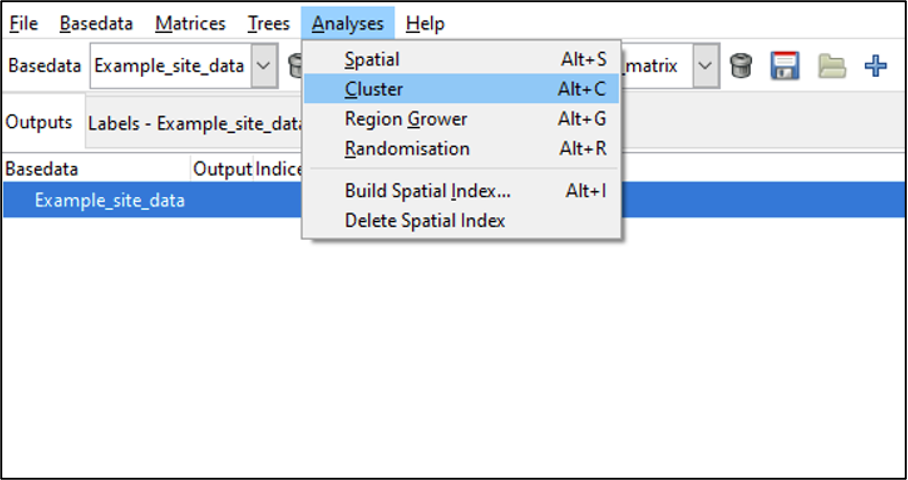Viewport: 908px width, 480px height.
Task: Select Cluster in the Analyses menu
Action: 374,89
